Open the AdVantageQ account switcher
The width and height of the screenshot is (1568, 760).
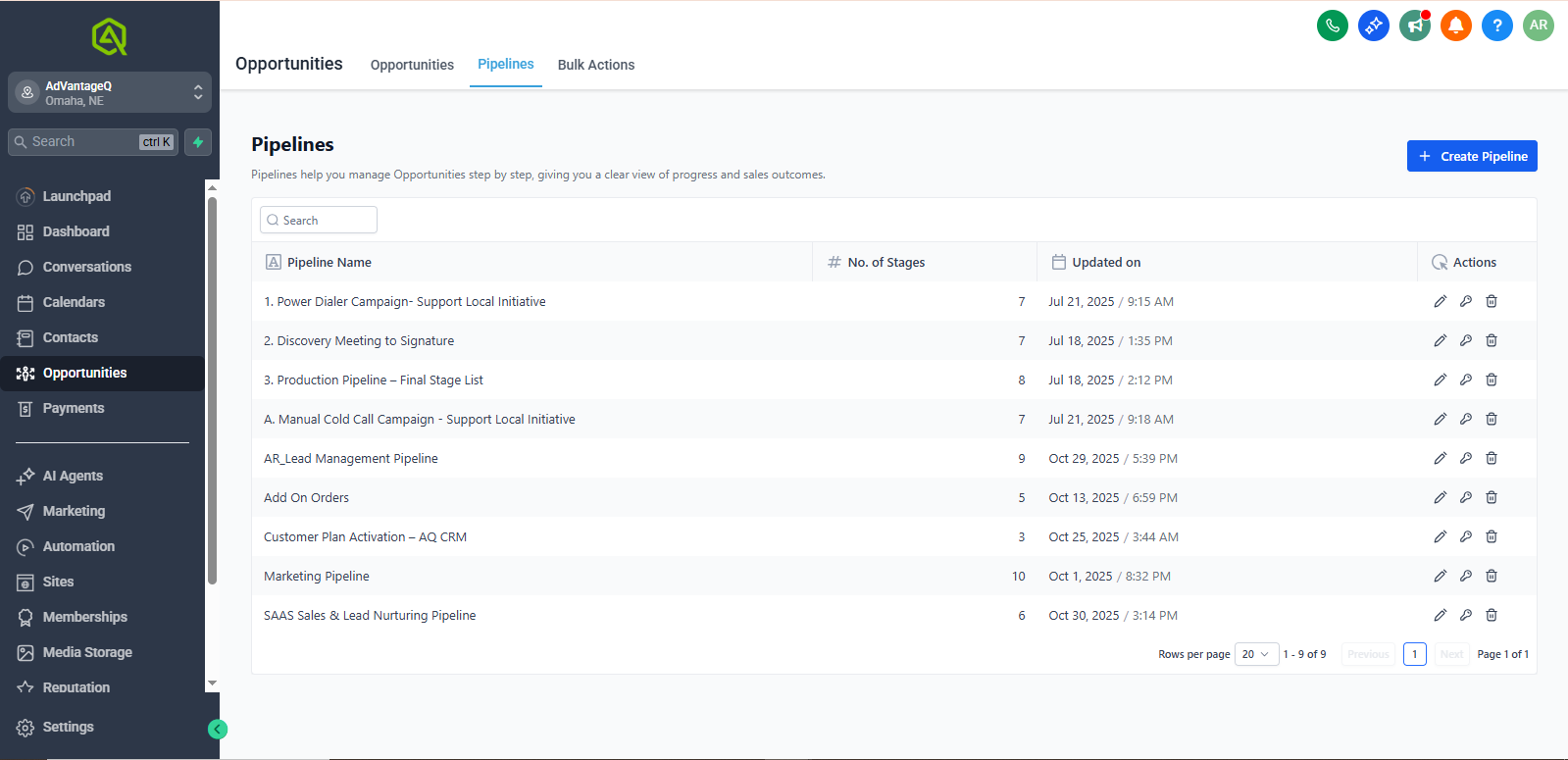[110, 93]
